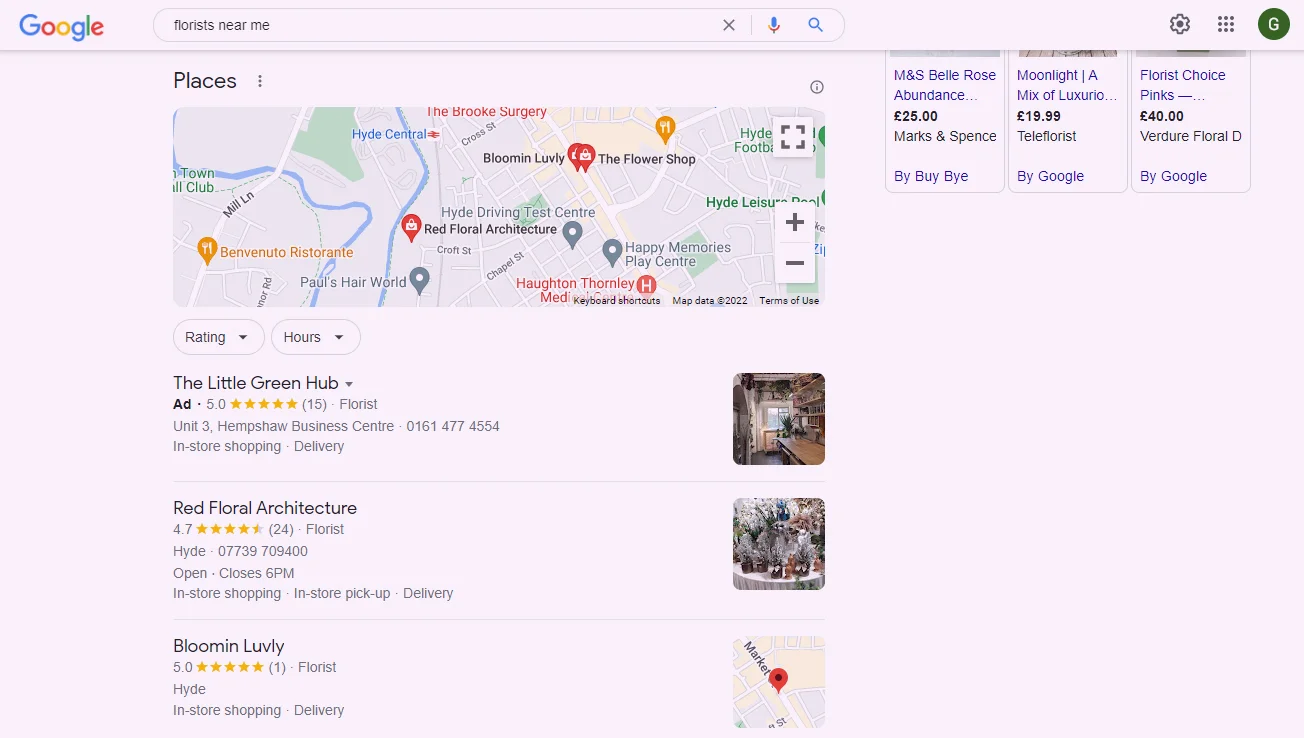This screenshot has height=738, width=1304.
Task: Open the Google account avatar
Action: pos(1273,25)
